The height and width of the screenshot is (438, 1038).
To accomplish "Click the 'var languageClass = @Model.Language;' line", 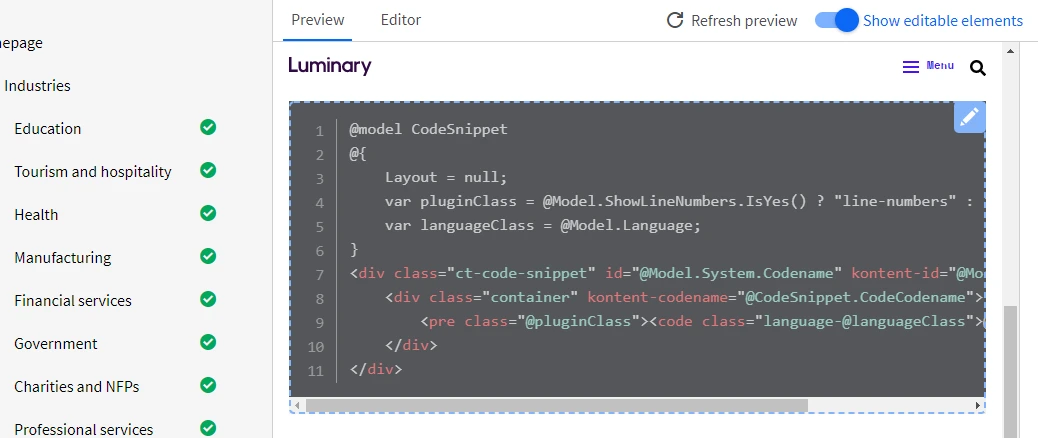I will coord(542,225).
